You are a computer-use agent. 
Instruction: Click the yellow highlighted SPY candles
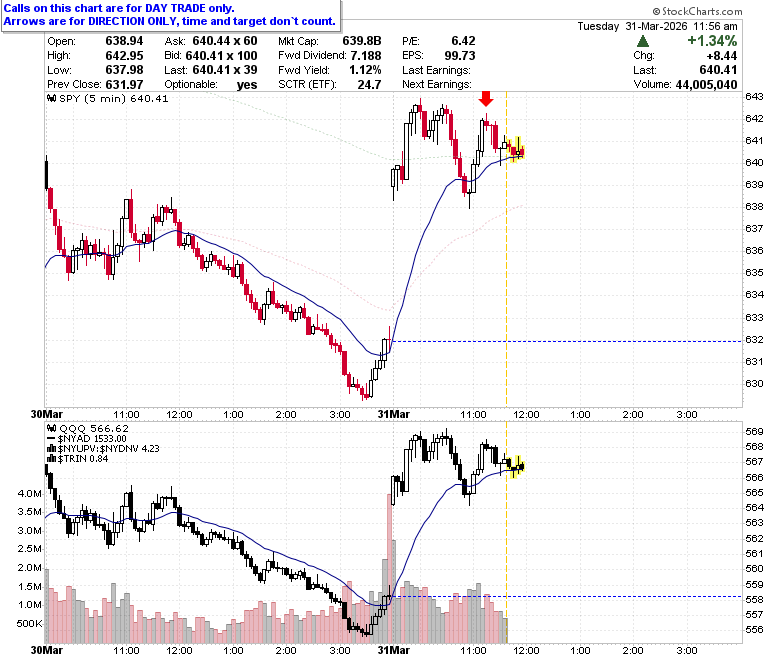(516, 149)
